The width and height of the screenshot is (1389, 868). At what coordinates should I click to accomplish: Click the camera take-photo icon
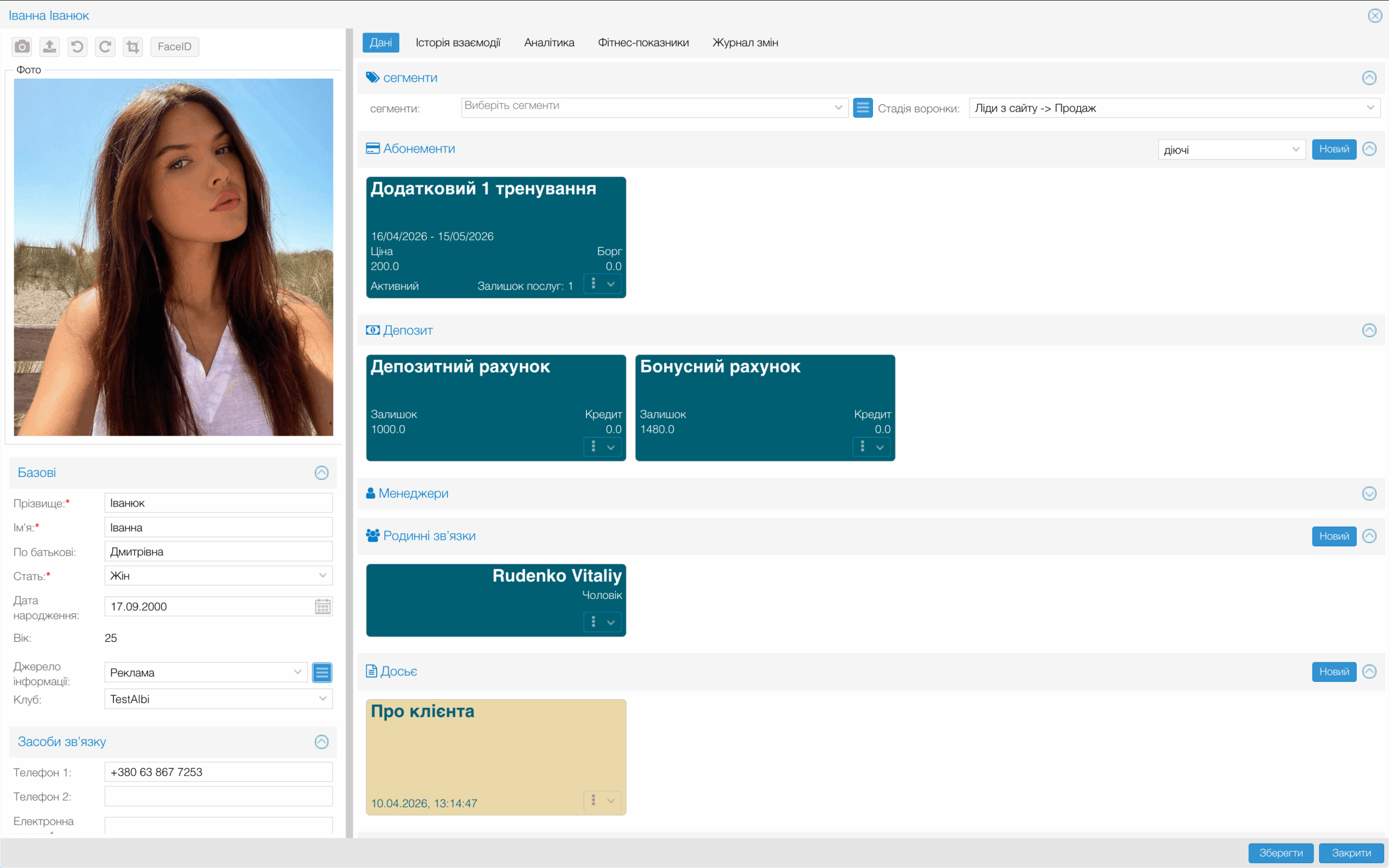(22, 47)
